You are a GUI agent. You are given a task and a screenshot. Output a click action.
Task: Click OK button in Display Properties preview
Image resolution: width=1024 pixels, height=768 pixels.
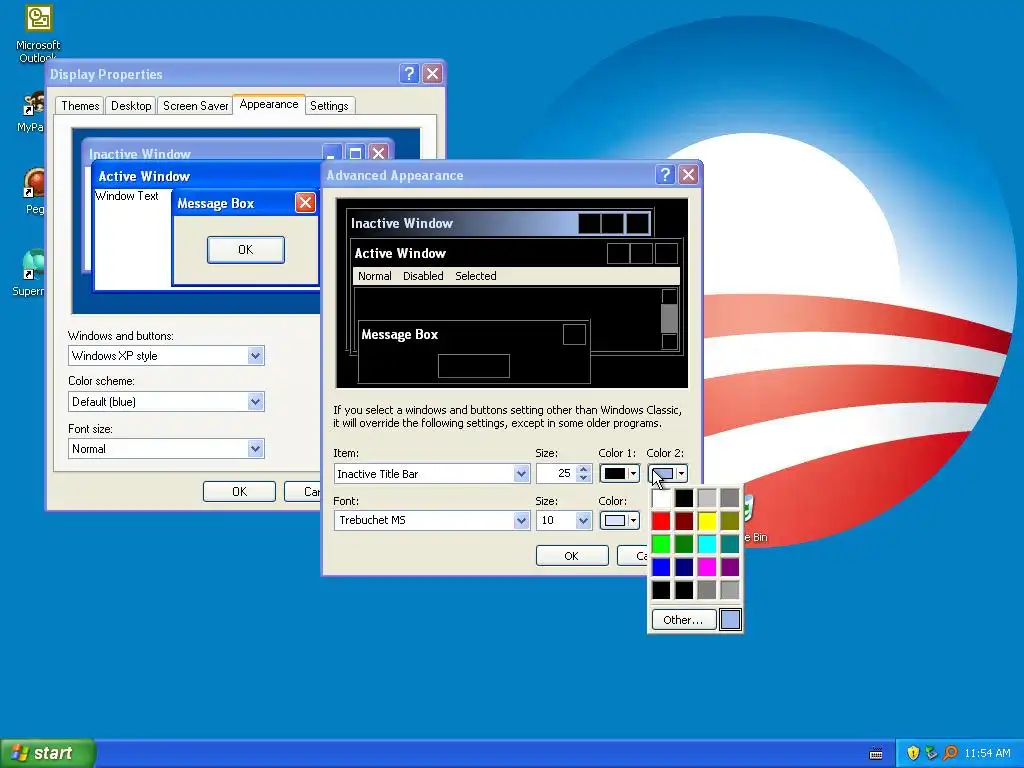point(246,249)
